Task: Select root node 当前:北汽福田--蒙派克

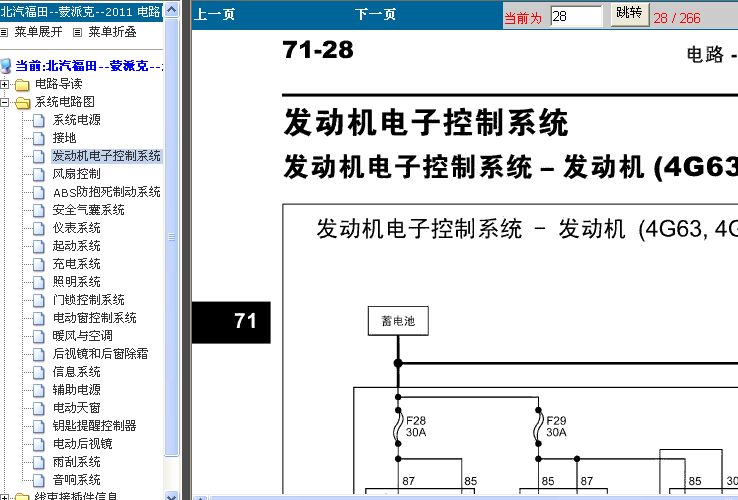Action: click(89, 65)
